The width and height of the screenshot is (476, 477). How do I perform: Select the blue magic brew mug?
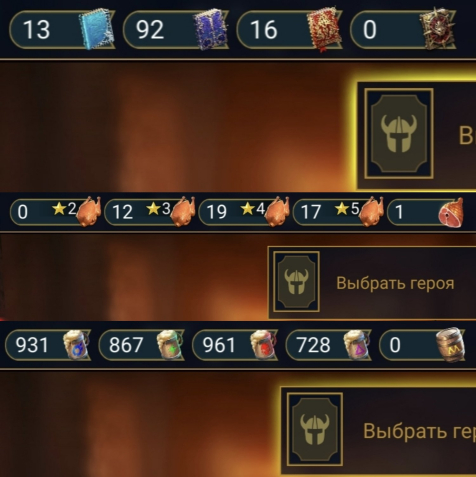[x=76, y=345]
